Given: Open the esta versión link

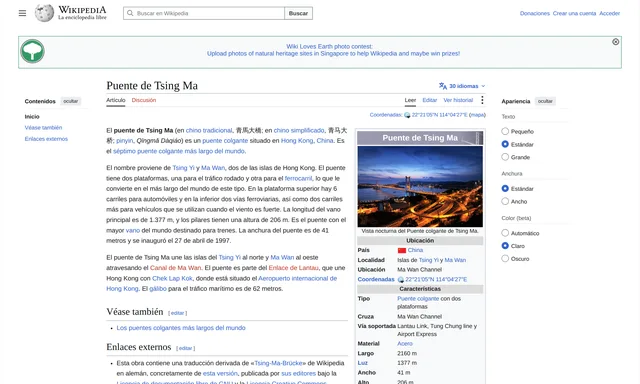Looking at the screenshot, I should [x=220, y=373].
